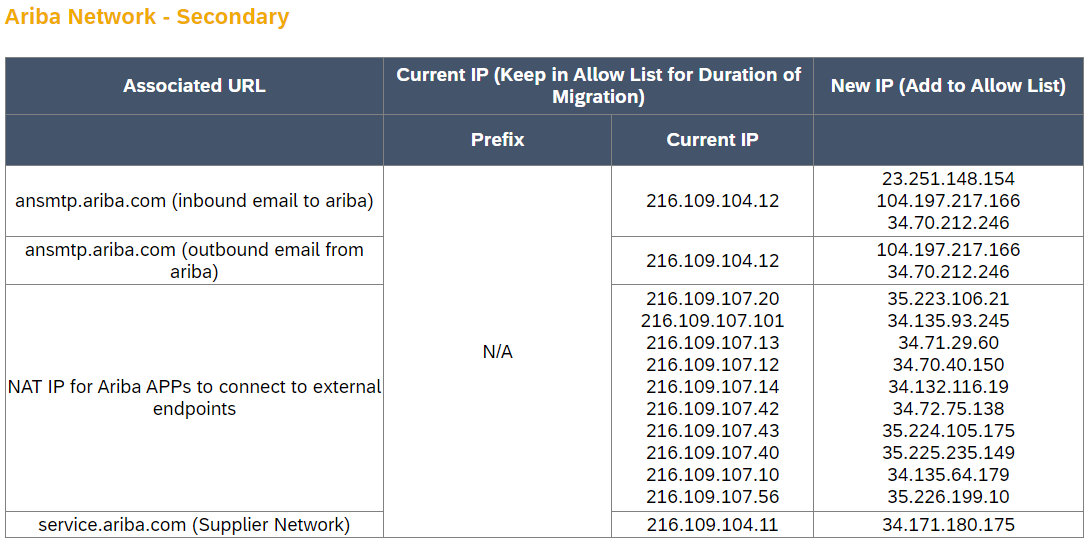
Task: Select current IP 216.109.107.56
Action: click(712, 497)
